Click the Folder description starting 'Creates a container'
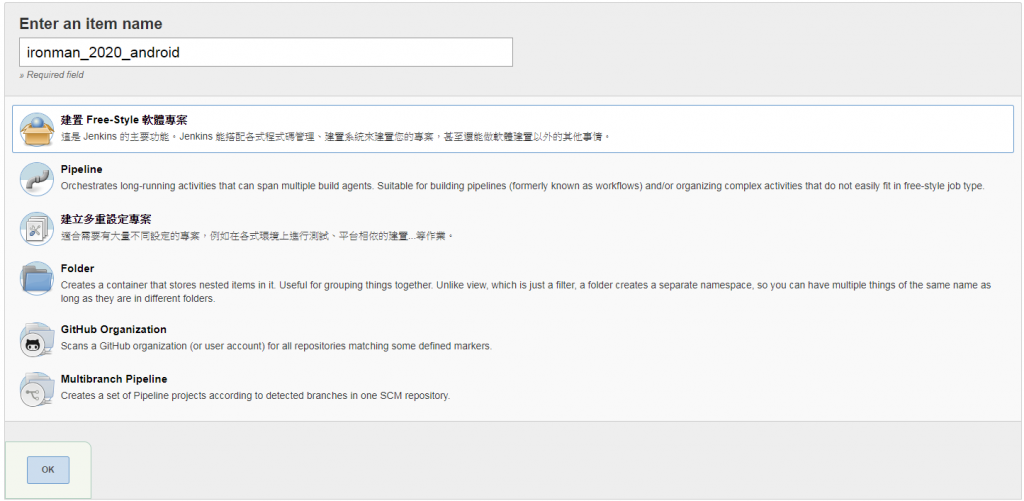 coord(526,293)
